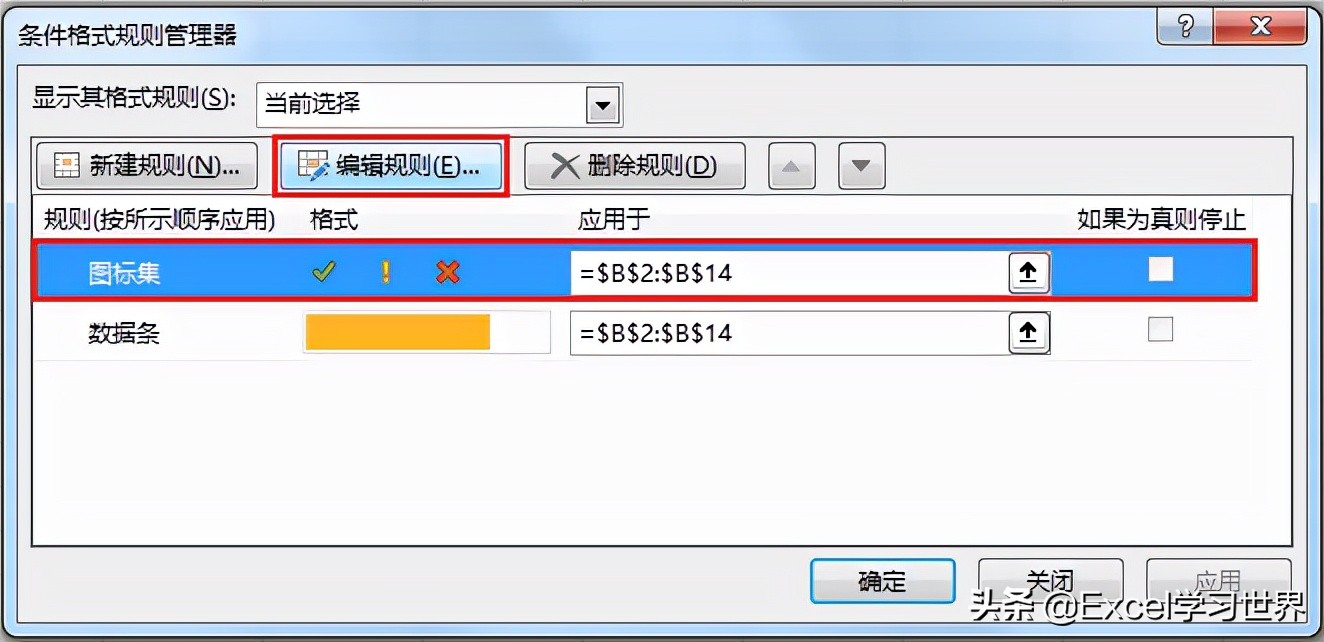Click the green check mark icon preview
This screenshot has height=642, width=1324.
point(323,272)
